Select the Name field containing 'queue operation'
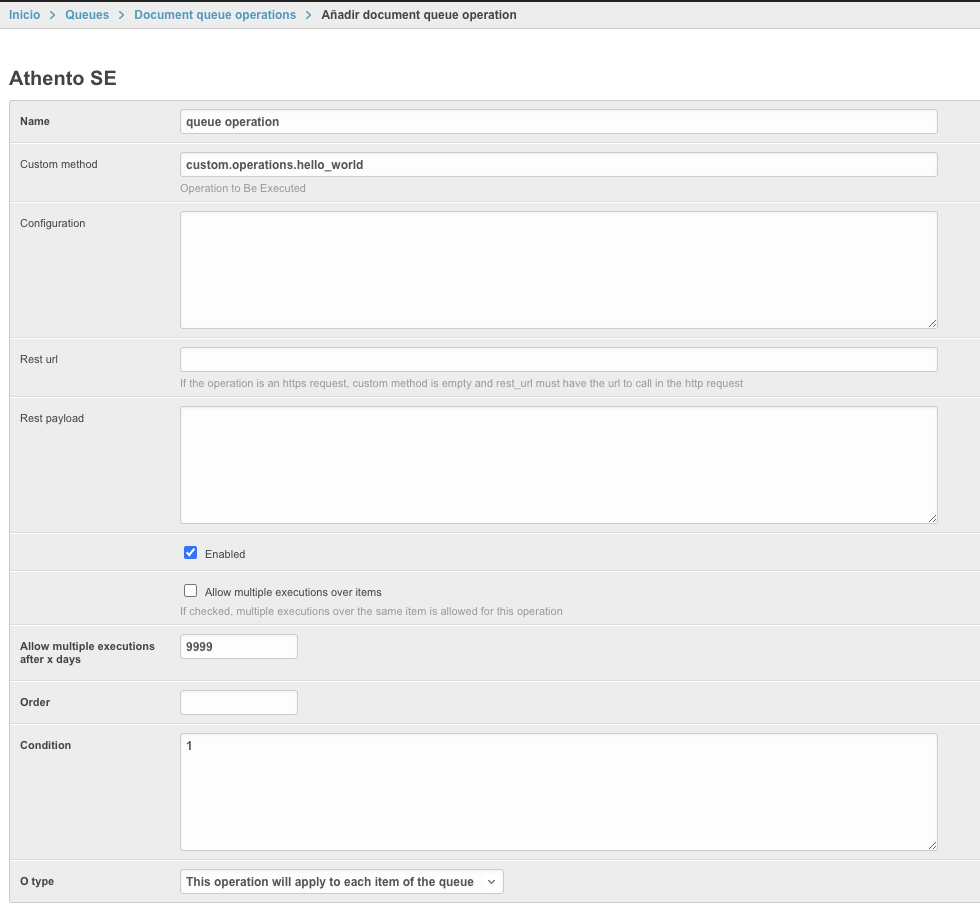980x922 pixels. [x=558, y=121]
